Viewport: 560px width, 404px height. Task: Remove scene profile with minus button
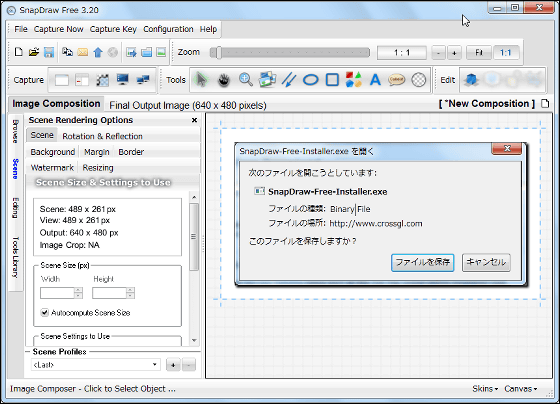(189, 365)
